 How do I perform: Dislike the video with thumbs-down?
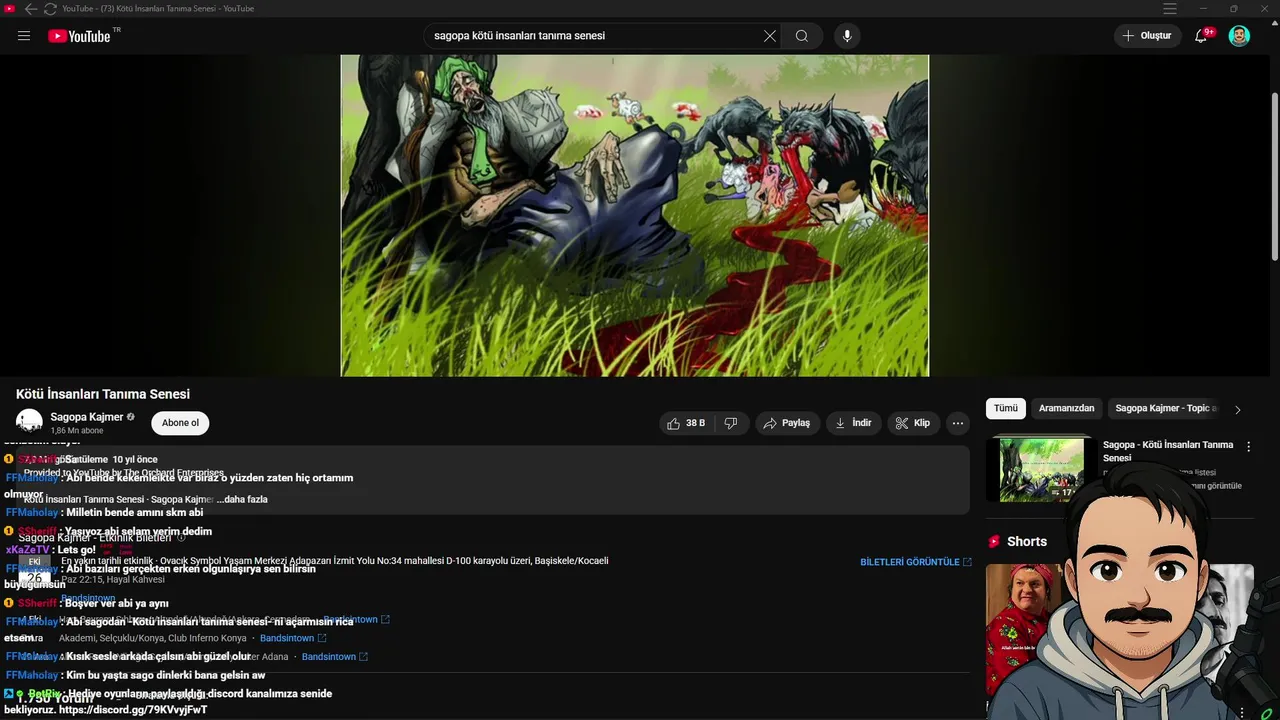[731, 423]
